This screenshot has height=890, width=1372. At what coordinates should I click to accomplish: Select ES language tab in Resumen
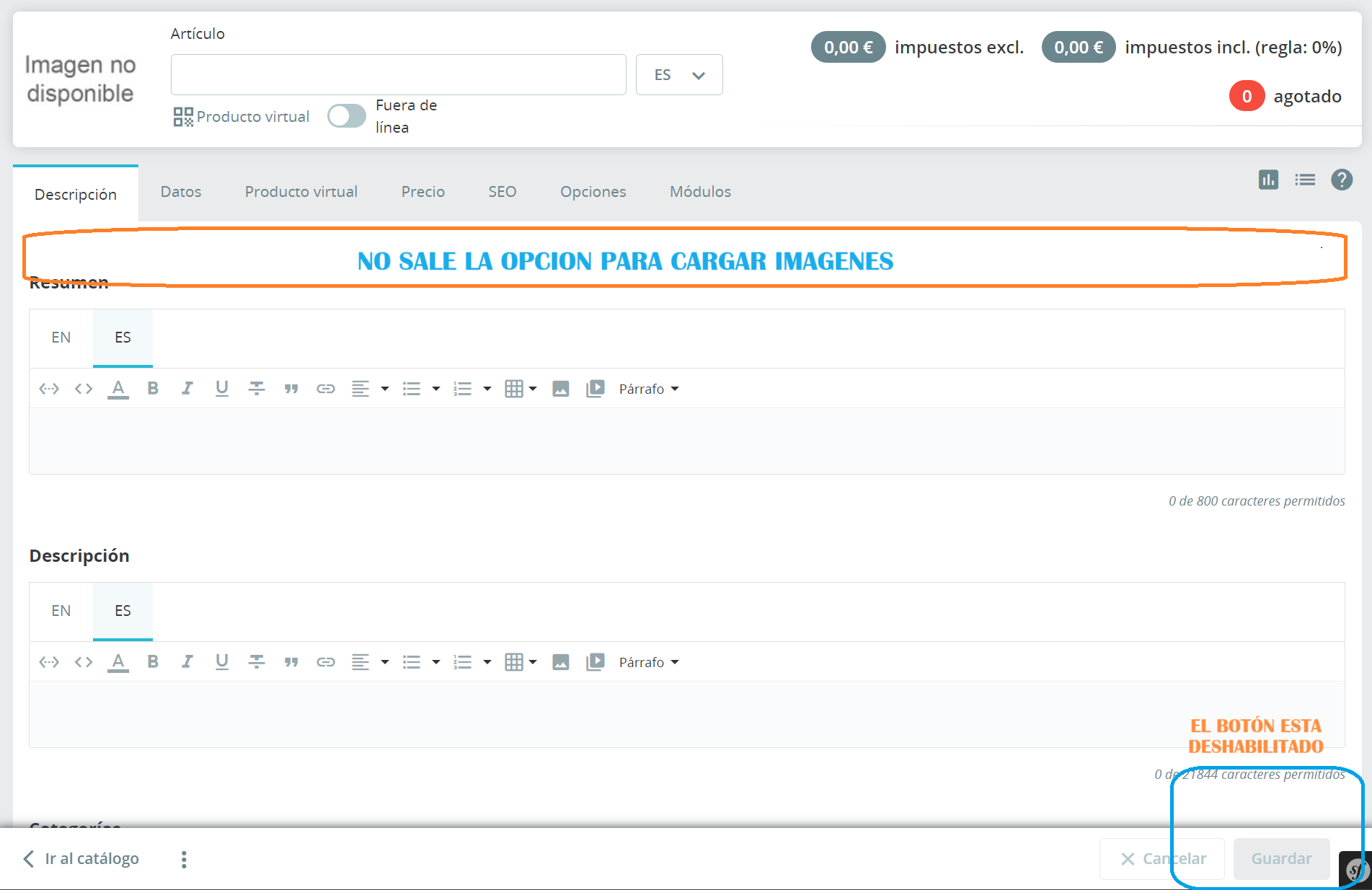123,338
